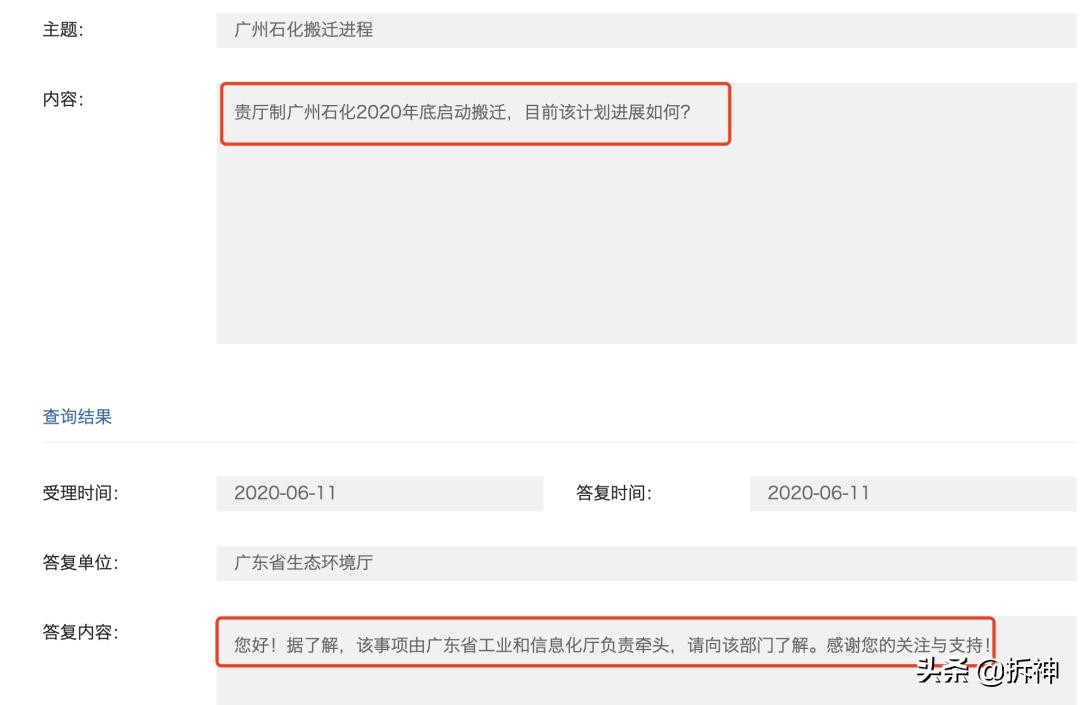Screen dimensions: 1080x705
Task: Click the 答复时间 label
Action: pyautogui.click(x=614, y=493)
